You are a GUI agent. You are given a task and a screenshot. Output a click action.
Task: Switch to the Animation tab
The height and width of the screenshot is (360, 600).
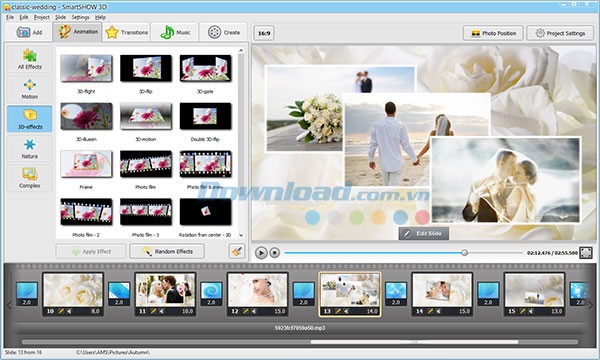click(x=78, y=32)
